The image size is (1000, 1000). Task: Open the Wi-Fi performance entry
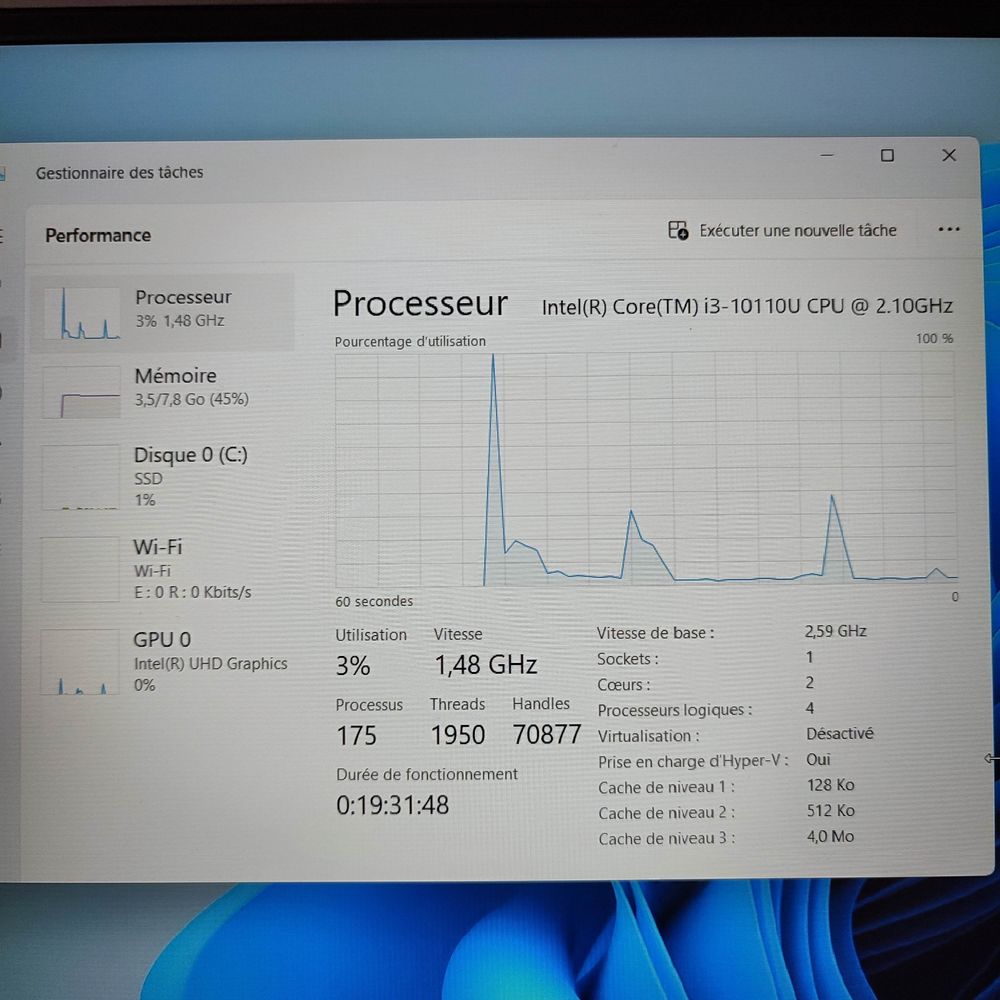(x=163, y=569)
